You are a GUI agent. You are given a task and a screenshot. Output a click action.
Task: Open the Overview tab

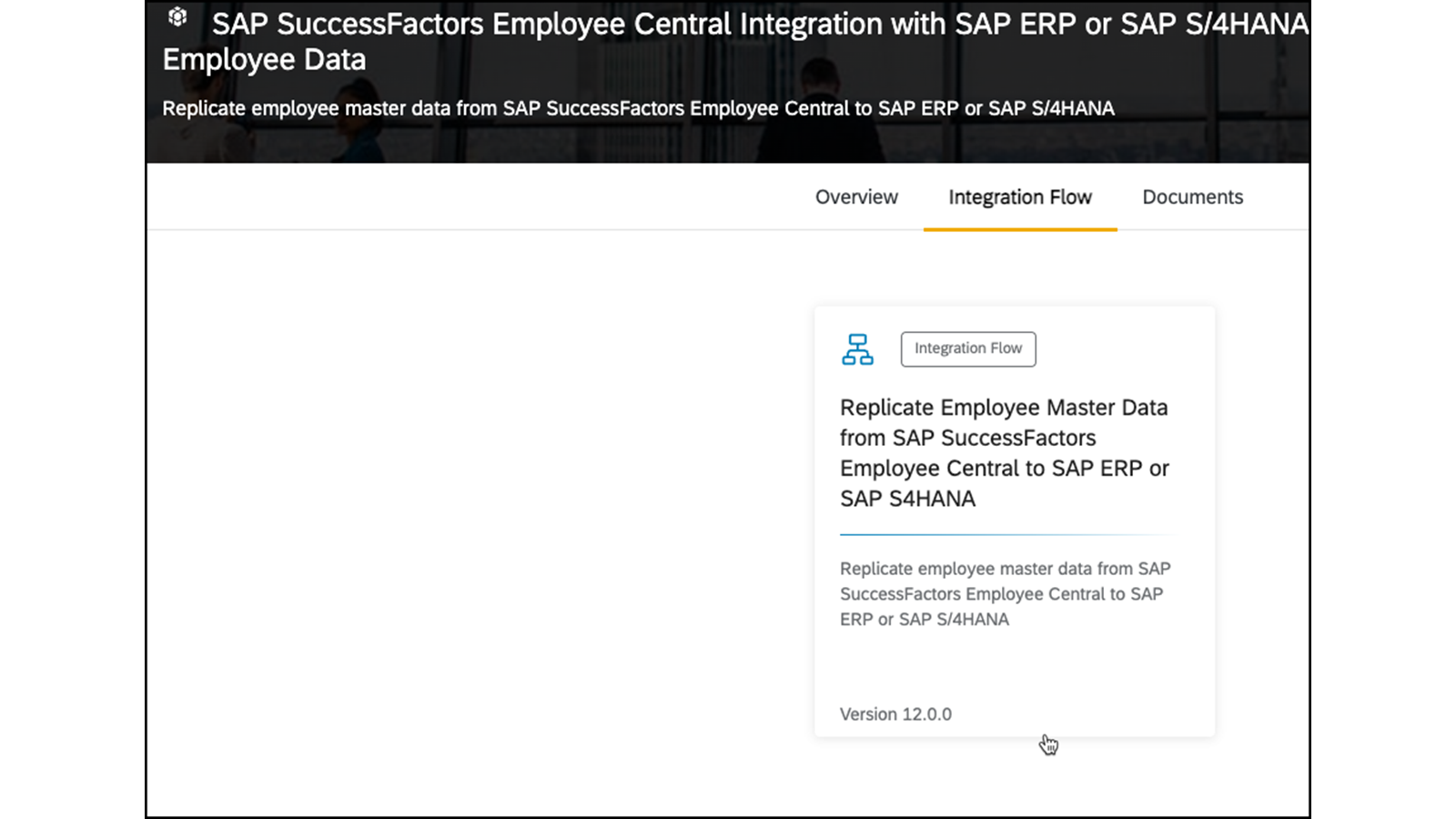point(856,197)
